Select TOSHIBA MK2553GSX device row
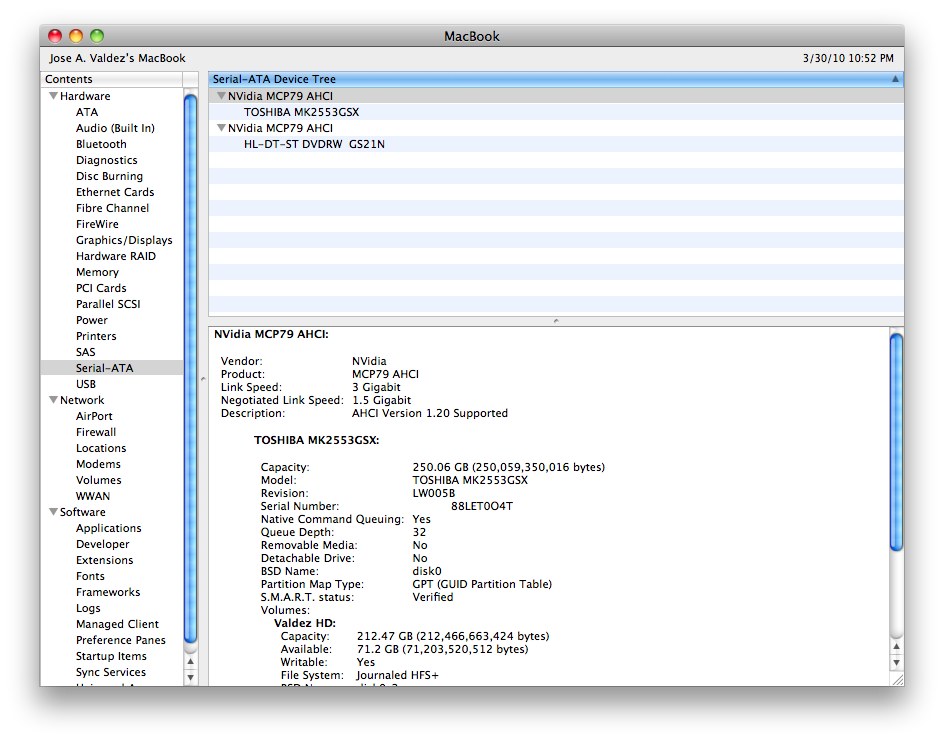The image size is (944, 741). click(556, 112)
